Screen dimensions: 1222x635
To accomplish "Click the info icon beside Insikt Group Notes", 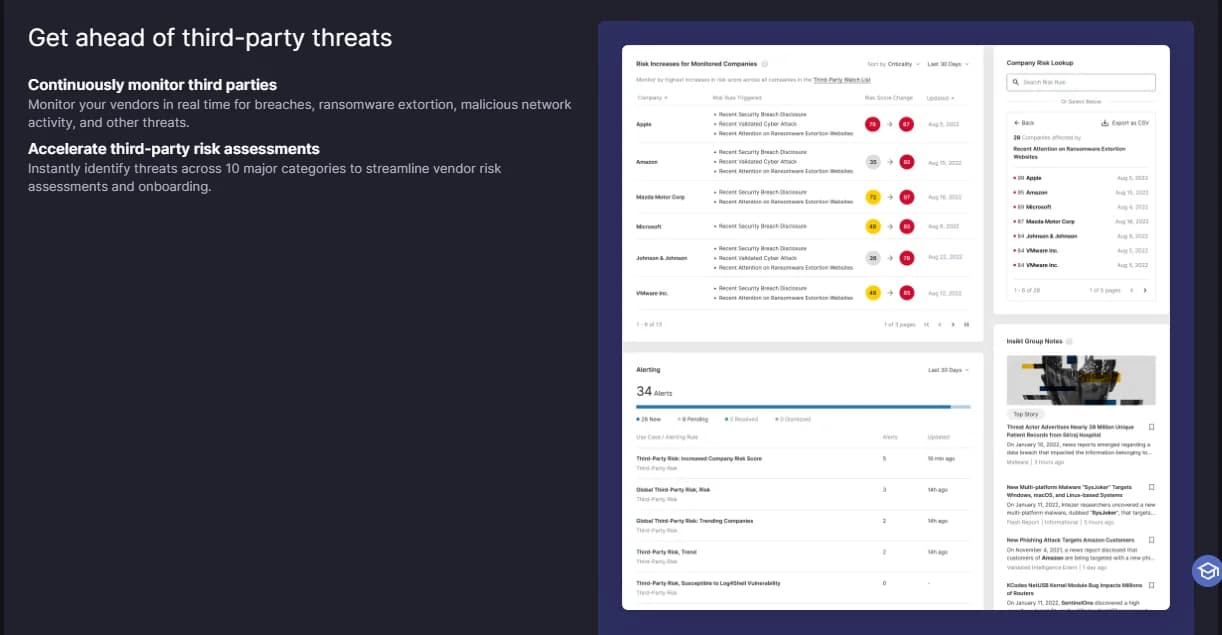I will [x=1069, y=341].
